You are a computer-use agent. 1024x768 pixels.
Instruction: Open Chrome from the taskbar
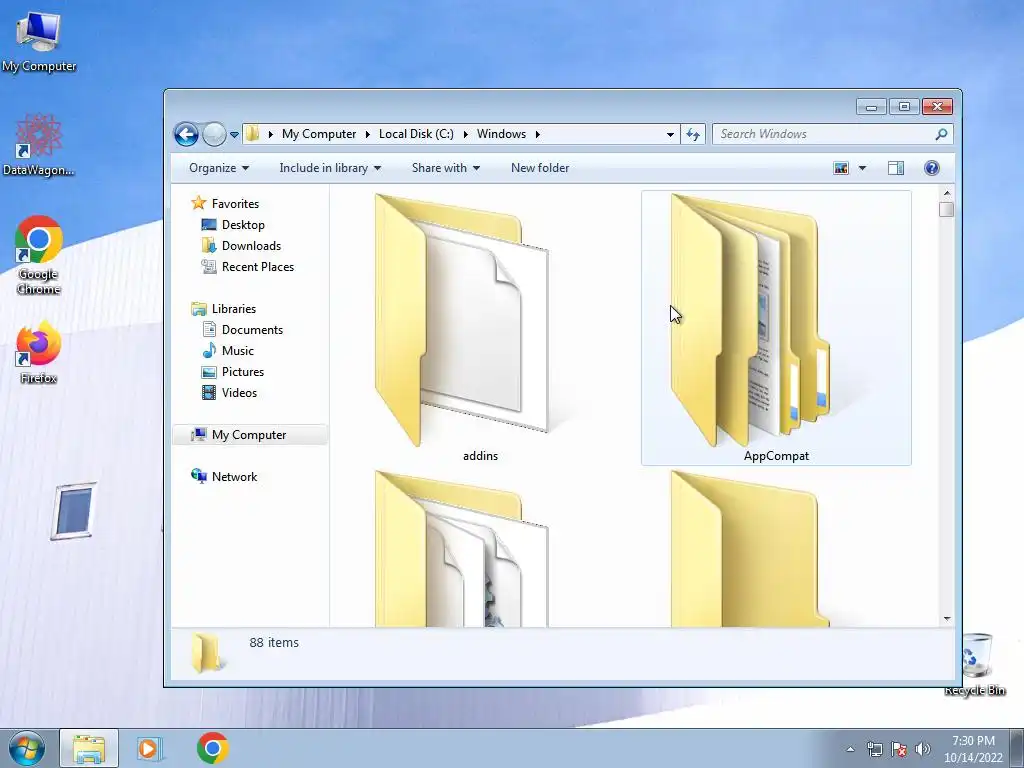point(212,748)
